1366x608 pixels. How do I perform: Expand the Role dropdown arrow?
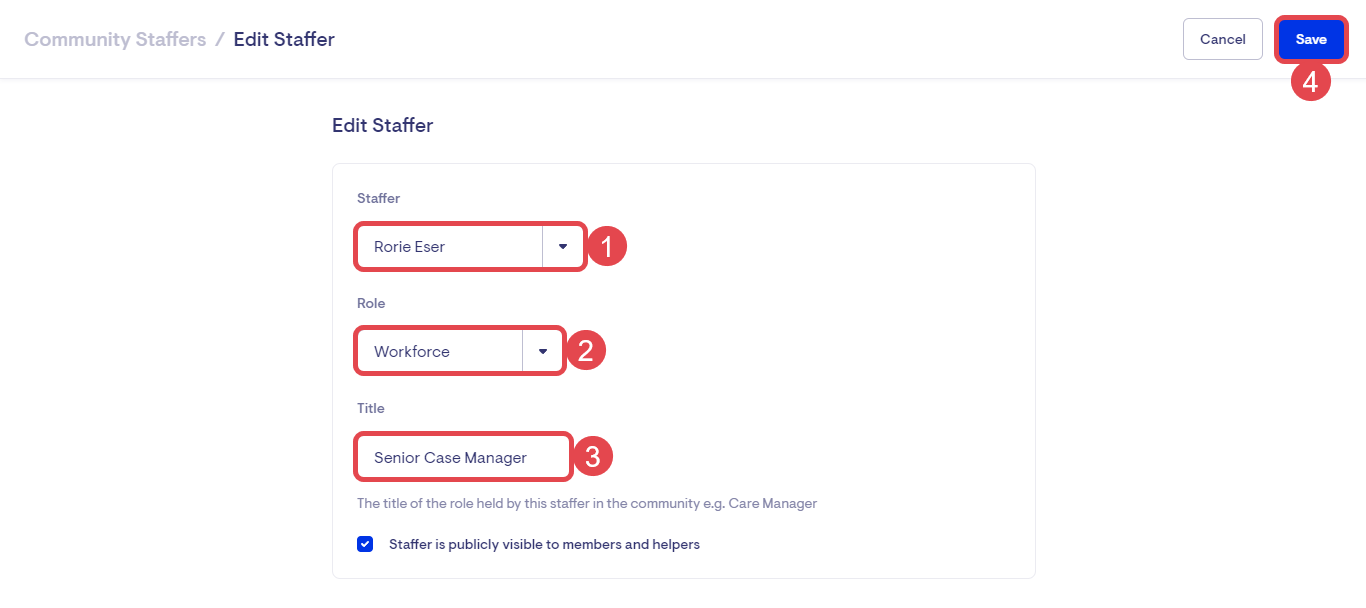pyautogui.click(x=543, y=351)
